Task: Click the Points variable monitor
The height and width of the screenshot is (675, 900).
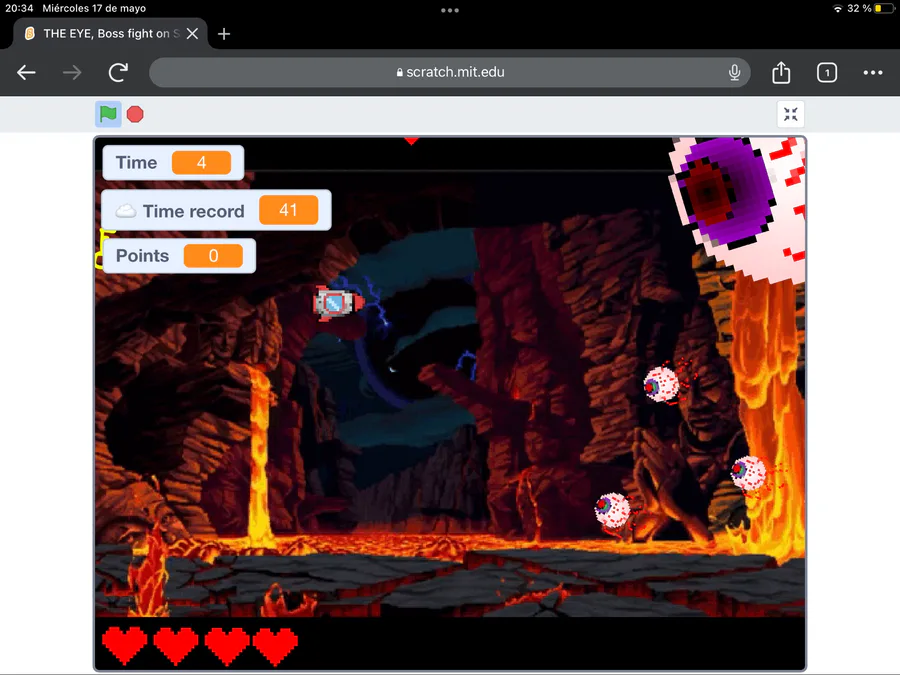Action: point(179,255)
